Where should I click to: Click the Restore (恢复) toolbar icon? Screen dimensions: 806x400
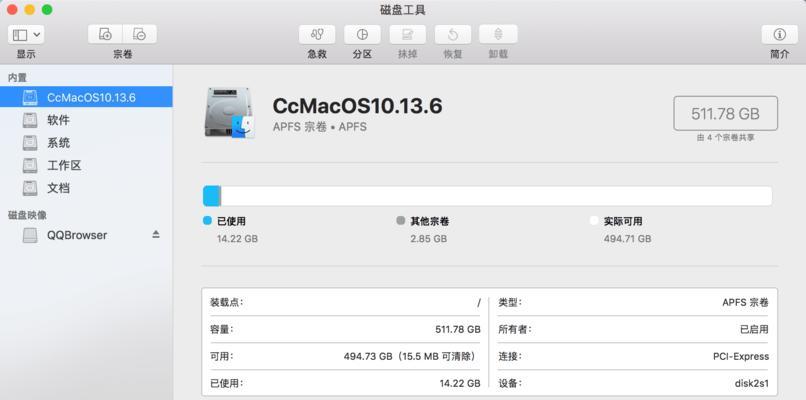[x=452, y=34]
